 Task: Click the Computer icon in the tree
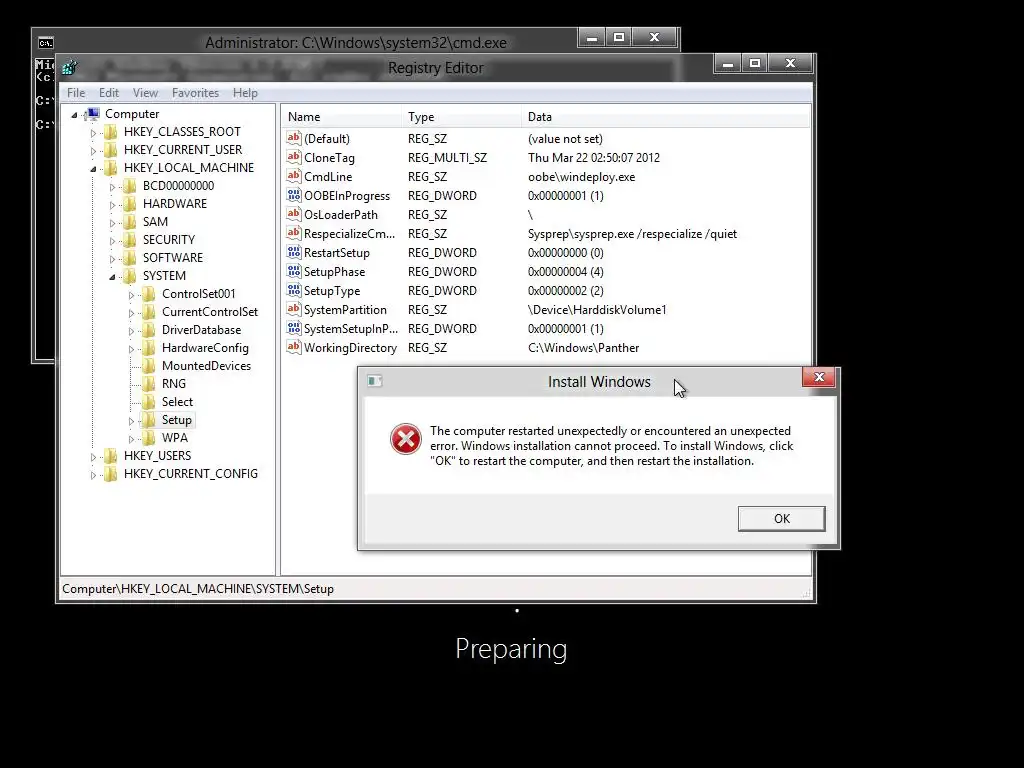(93, 114)
